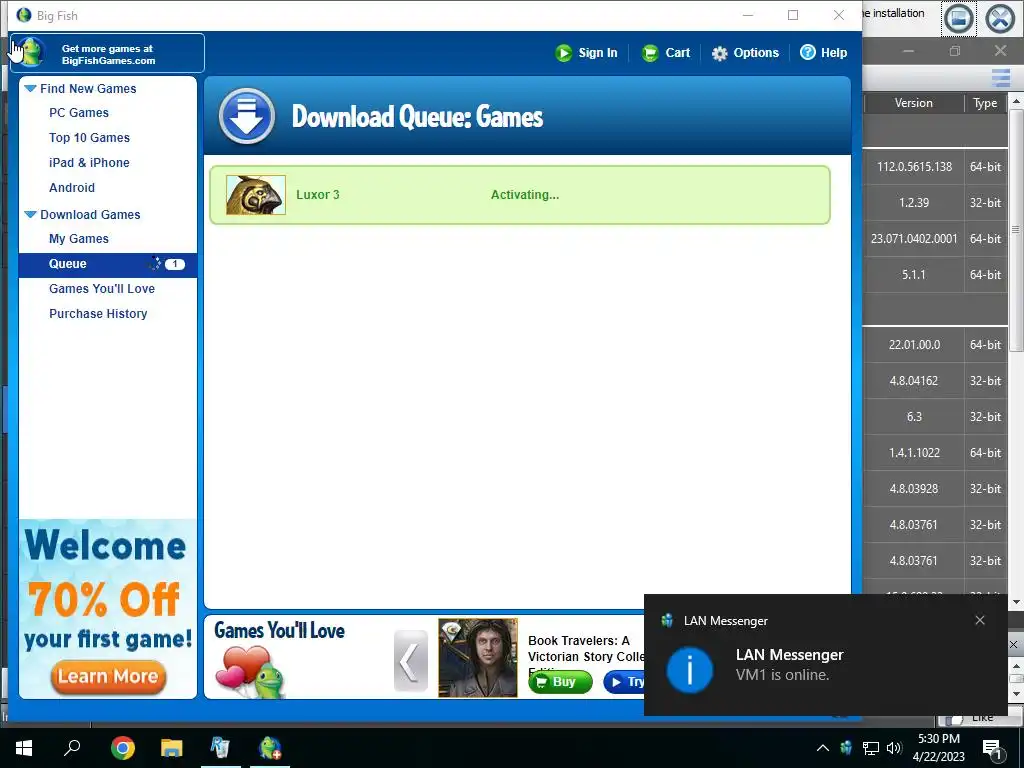The image size is (1024, 768).
Task: Click 'VM1 is online.' notification text
Action: (x=782, y=675)
